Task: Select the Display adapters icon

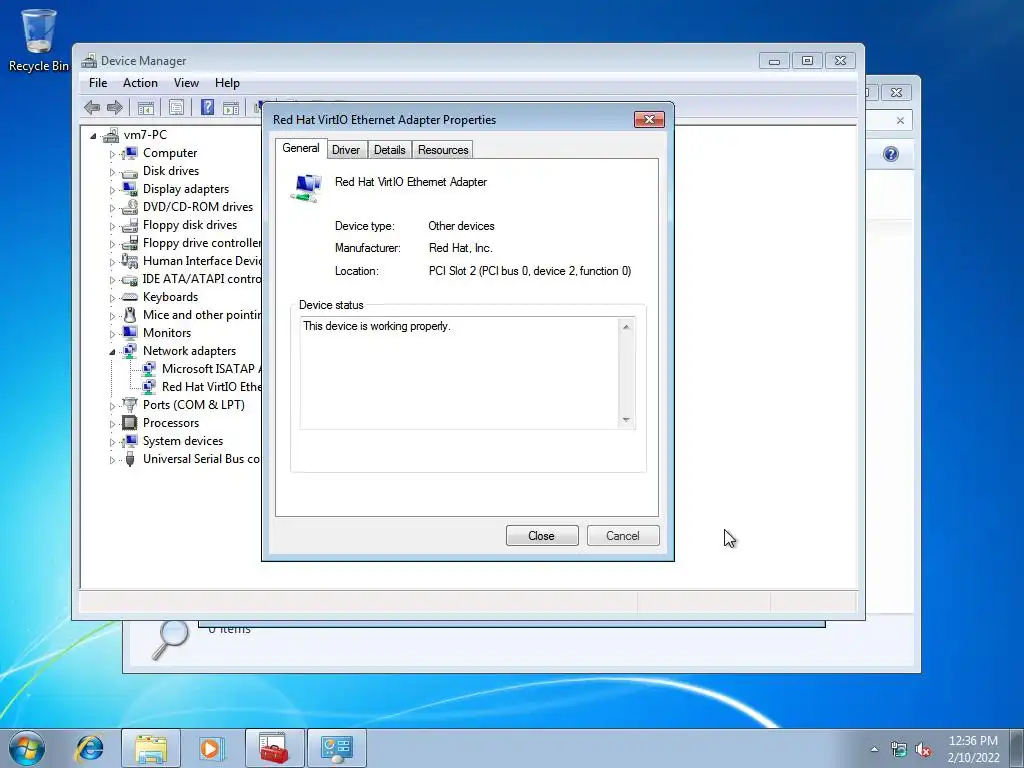Action: [131, 189]
